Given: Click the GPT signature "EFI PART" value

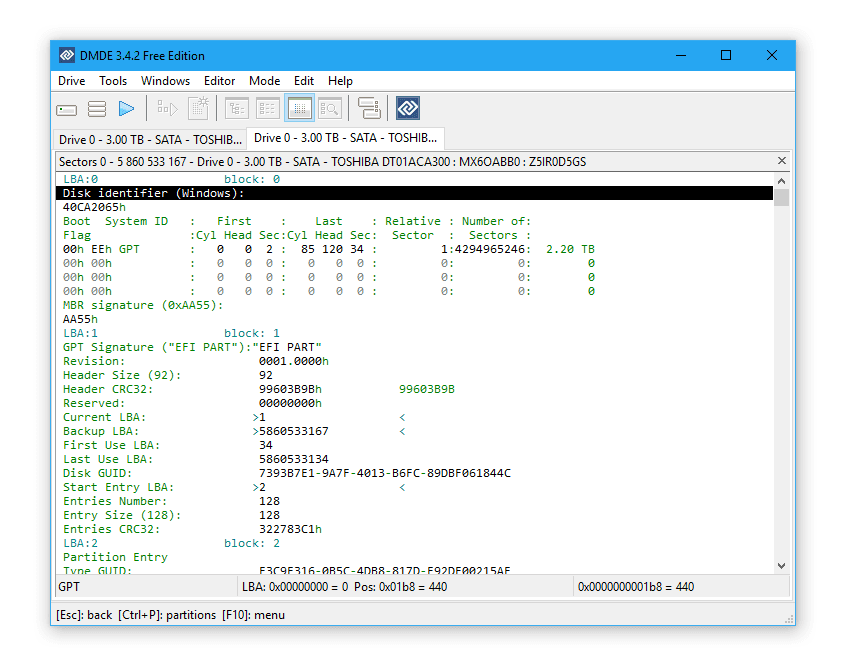Looking at the screenshot, I should point(287,348).
